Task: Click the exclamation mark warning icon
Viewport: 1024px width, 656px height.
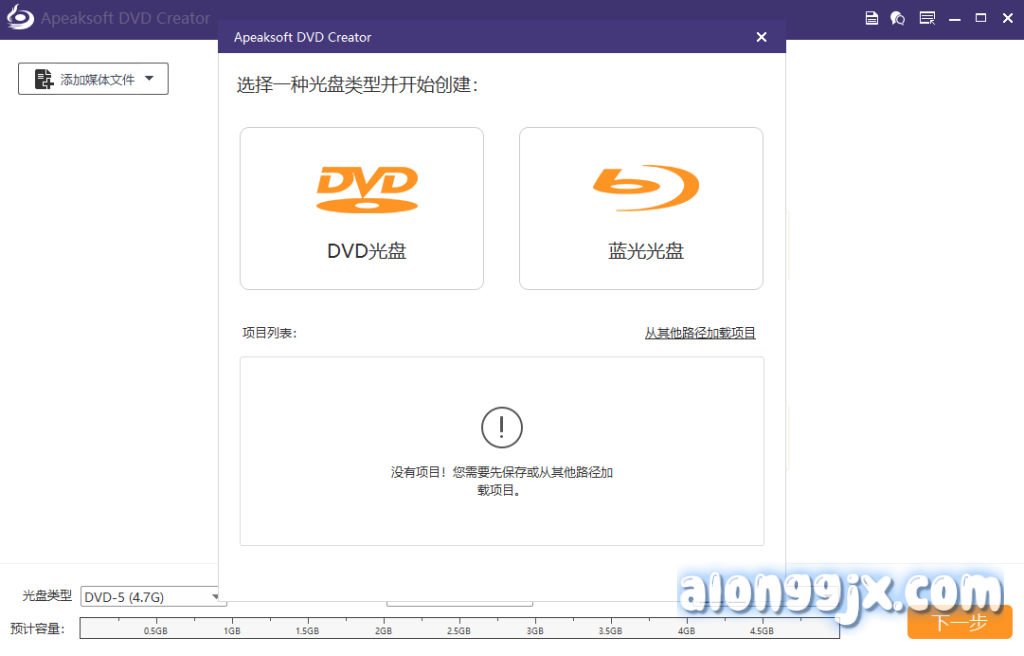Action: click(x=502, y=428)
